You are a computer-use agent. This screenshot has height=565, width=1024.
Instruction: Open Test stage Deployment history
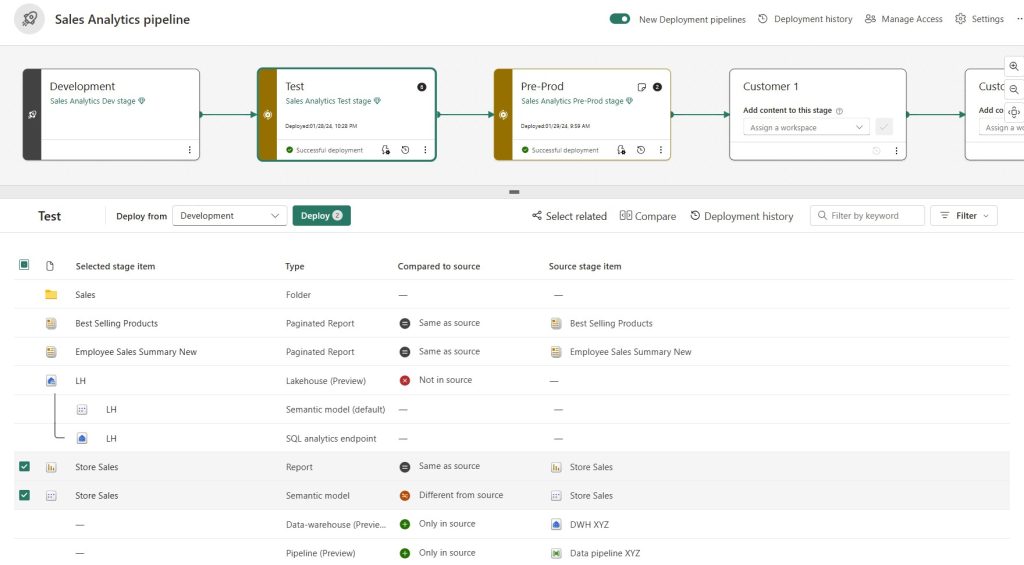(x=742, y=216)
